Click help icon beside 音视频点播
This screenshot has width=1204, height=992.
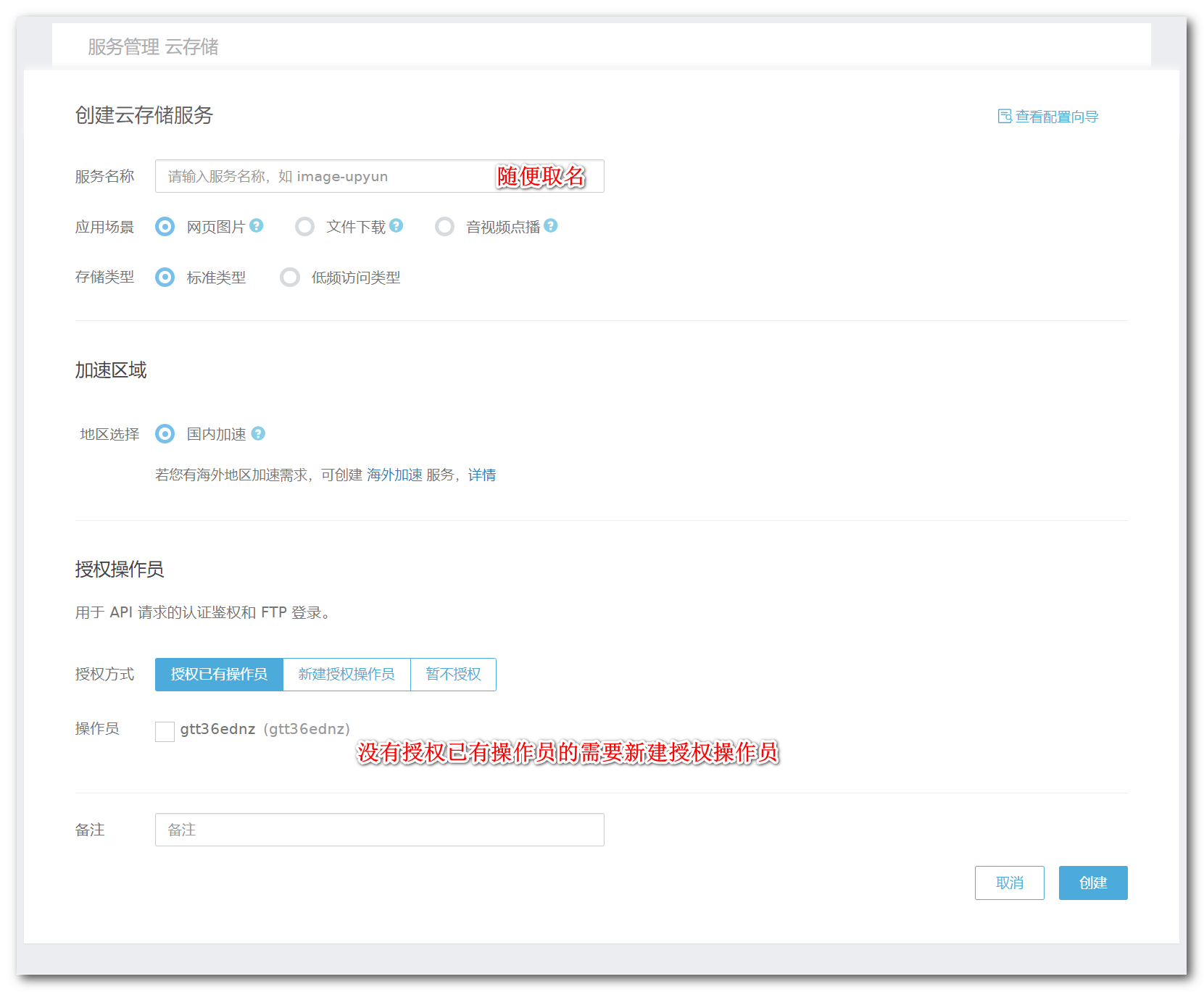click(x=551, y=226)
